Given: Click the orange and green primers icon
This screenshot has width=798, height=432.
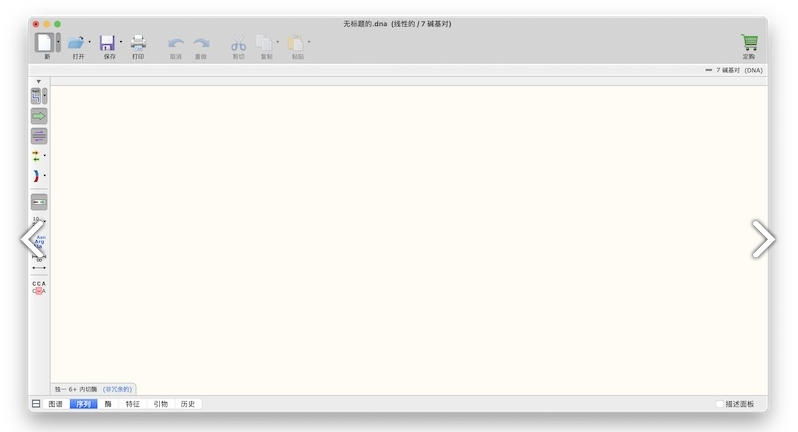Looking at the screenshot, I should pyautogui.click(x=36, y=156).
